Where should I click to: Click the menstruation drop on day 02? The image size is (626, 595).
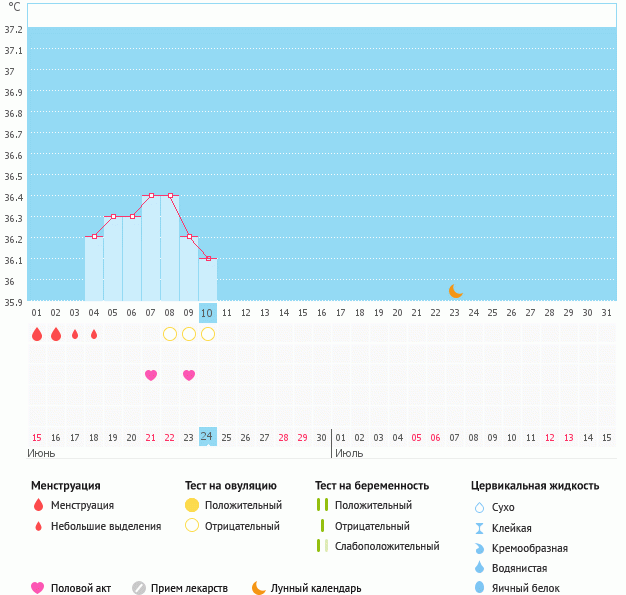[56, 334]
